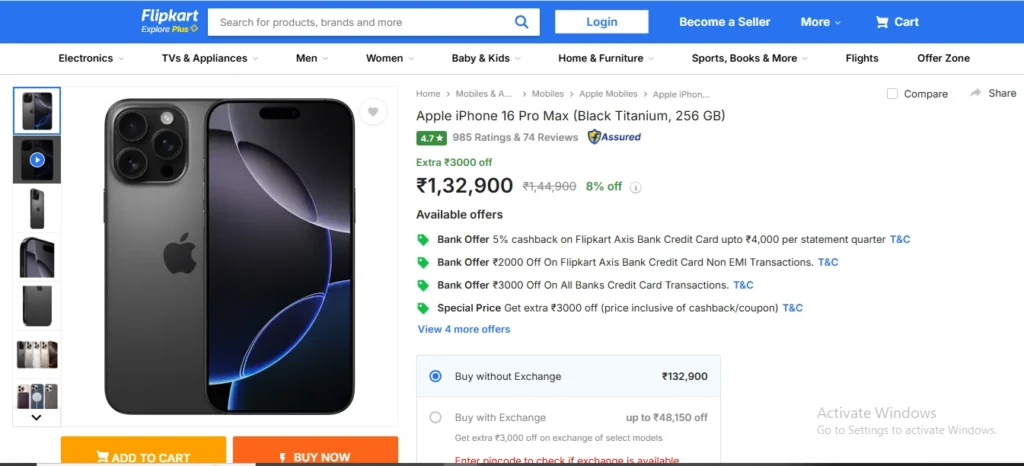1024x466 pixels.
Task: Open the Cart icon in header
Action: click(x=882, y=22)
